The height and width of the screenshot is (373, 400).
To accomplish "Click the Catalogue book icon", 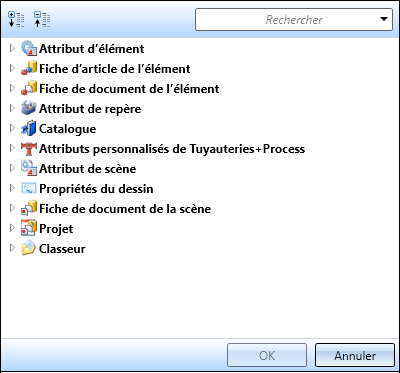I will click(x=29, y=129).
